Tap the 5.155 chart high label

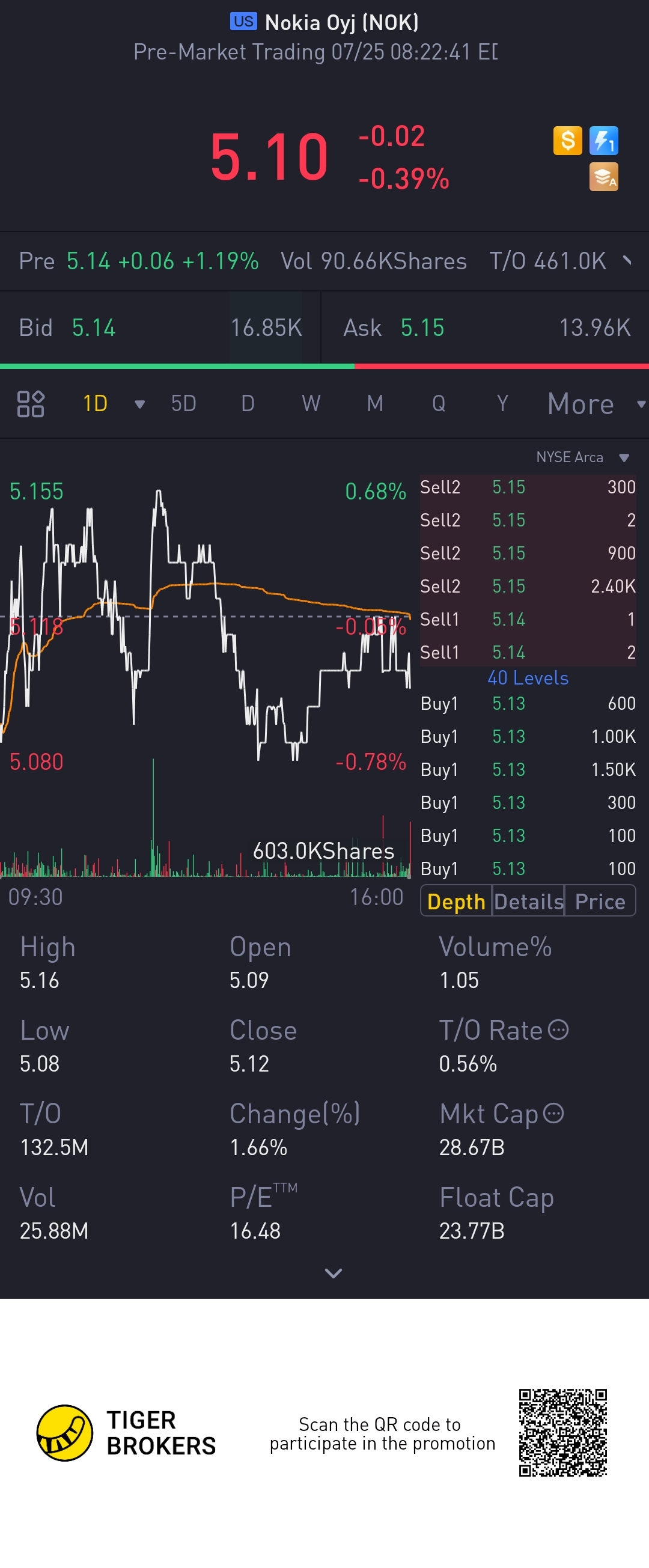(x=36, y=491)
